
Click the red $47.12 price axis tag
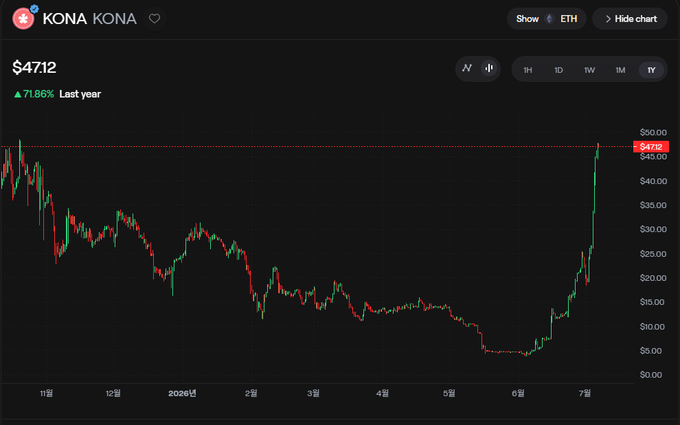tap(651, 147)
